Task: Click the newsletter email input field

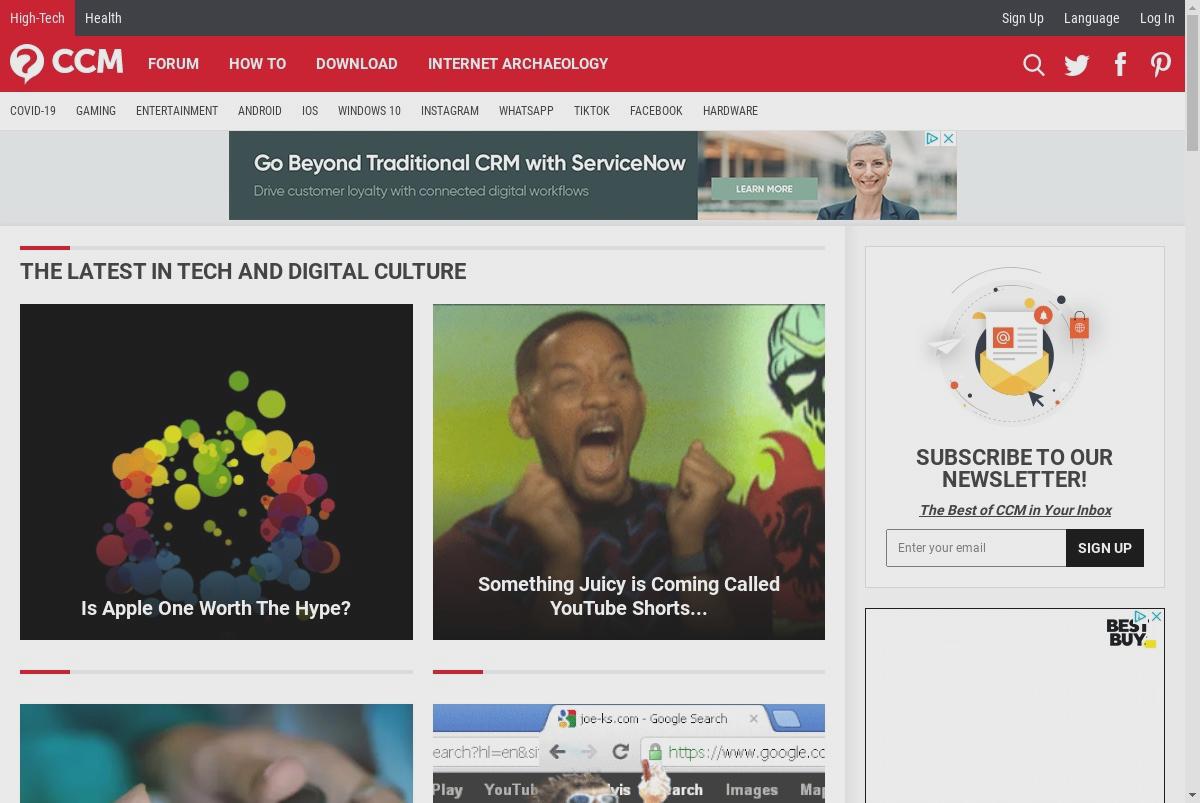Action: [x=976, y=548]
